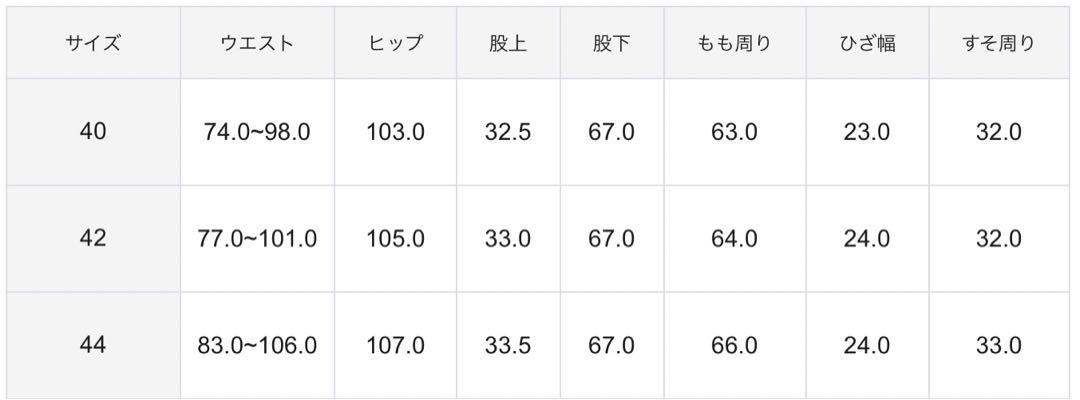
Task: Click the knee width value 23.0
Action: pos(867,131)
